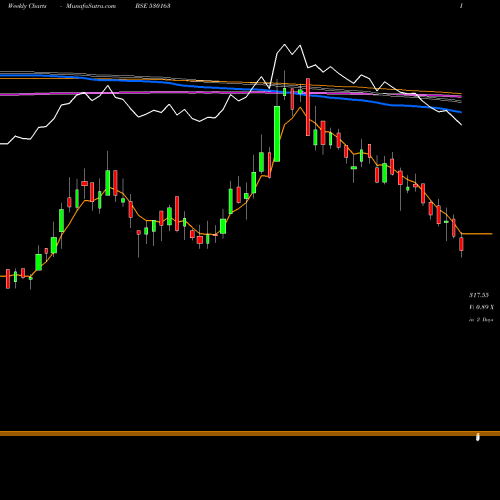Click the small white volume bar at the bottom right
This screenshot has width=500, height=500.
pos(478,437)
